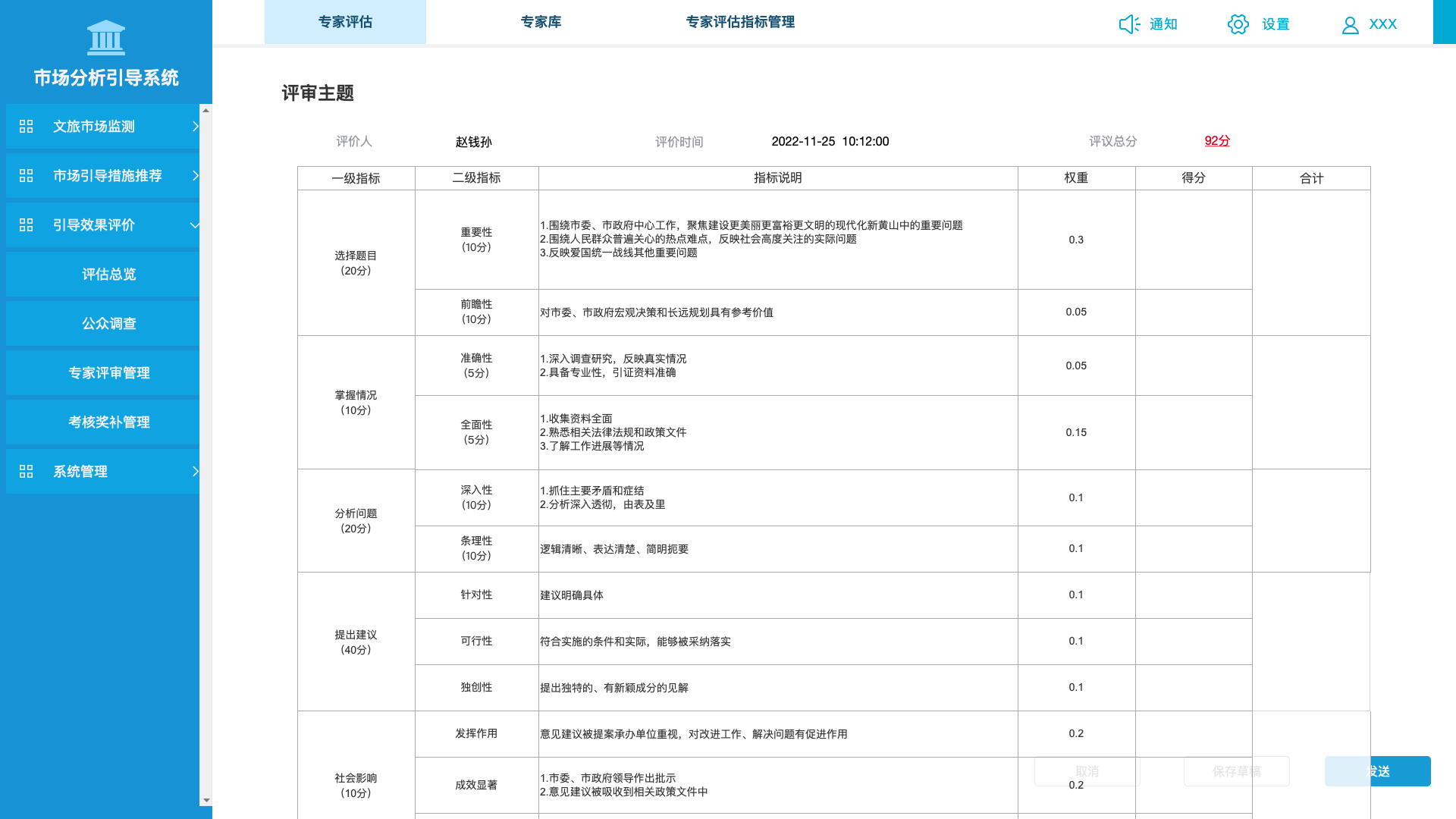This screenshot has width=1456, height=819.
Task: Click the 92分 total score link
Action: [x=1217, y=141]
